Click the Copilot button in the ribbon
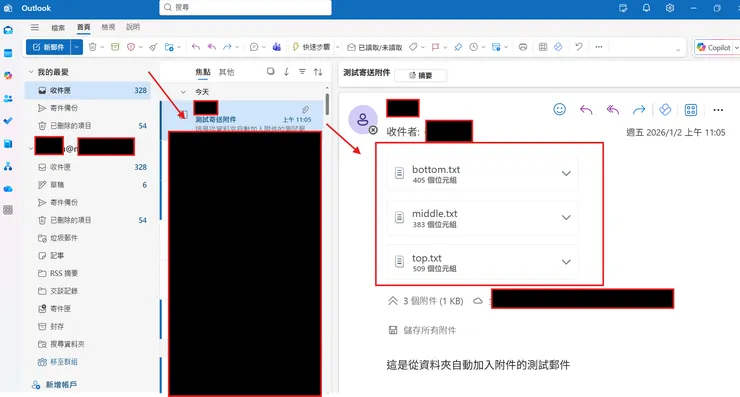 pyautogui.click(x=714, y=47)
